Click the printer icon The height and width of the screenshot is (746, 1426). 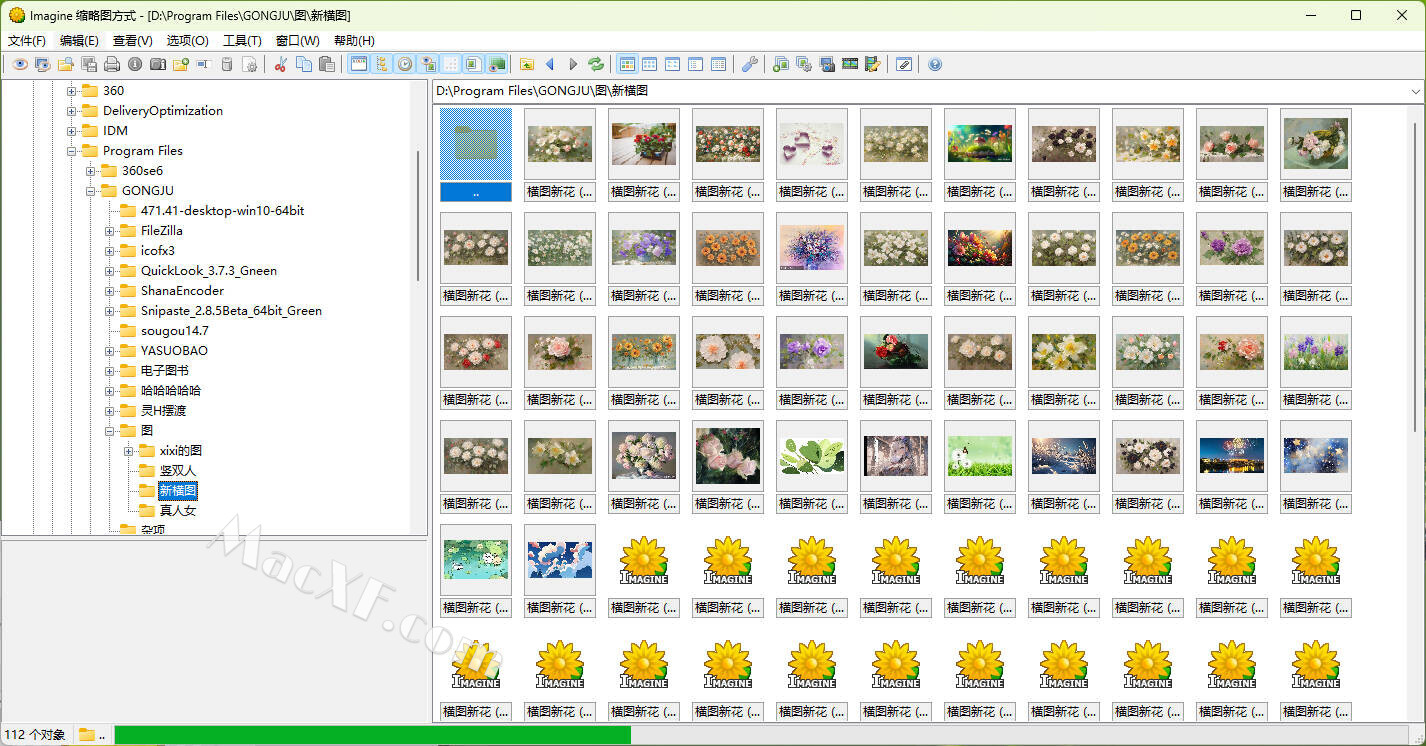[112, 64]
